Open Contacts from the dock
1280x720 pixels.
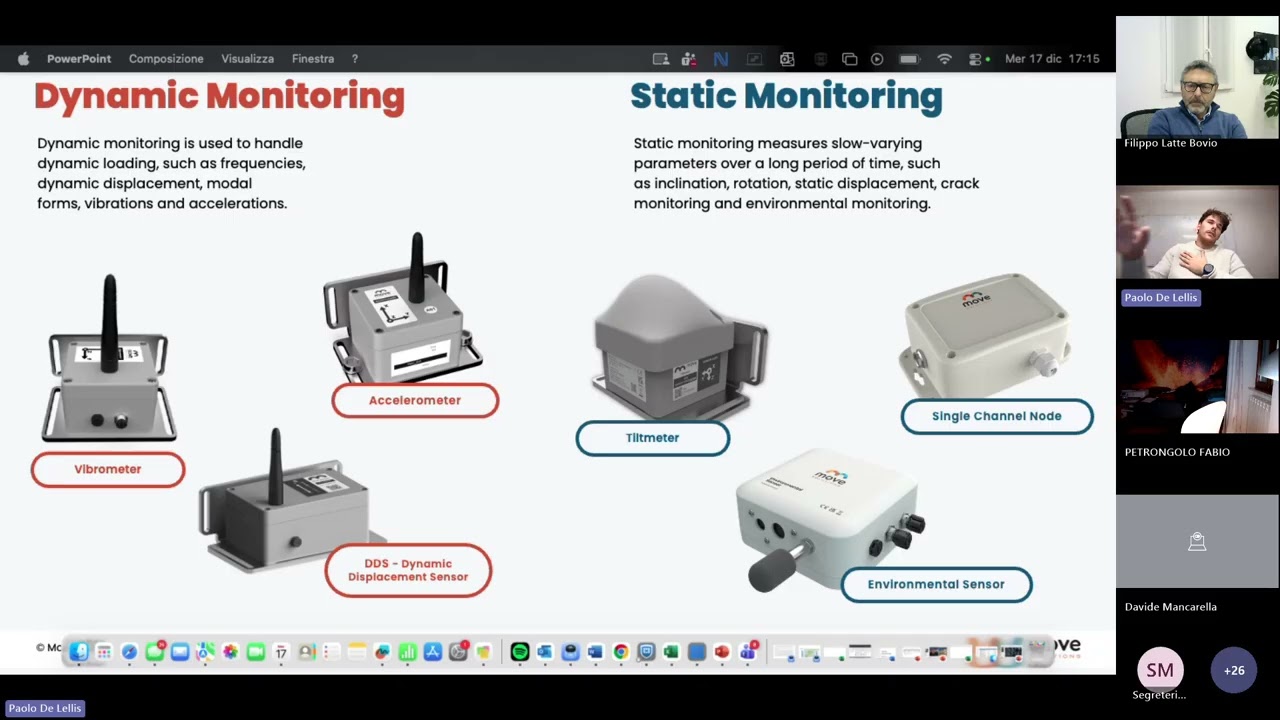pos(307,652)
